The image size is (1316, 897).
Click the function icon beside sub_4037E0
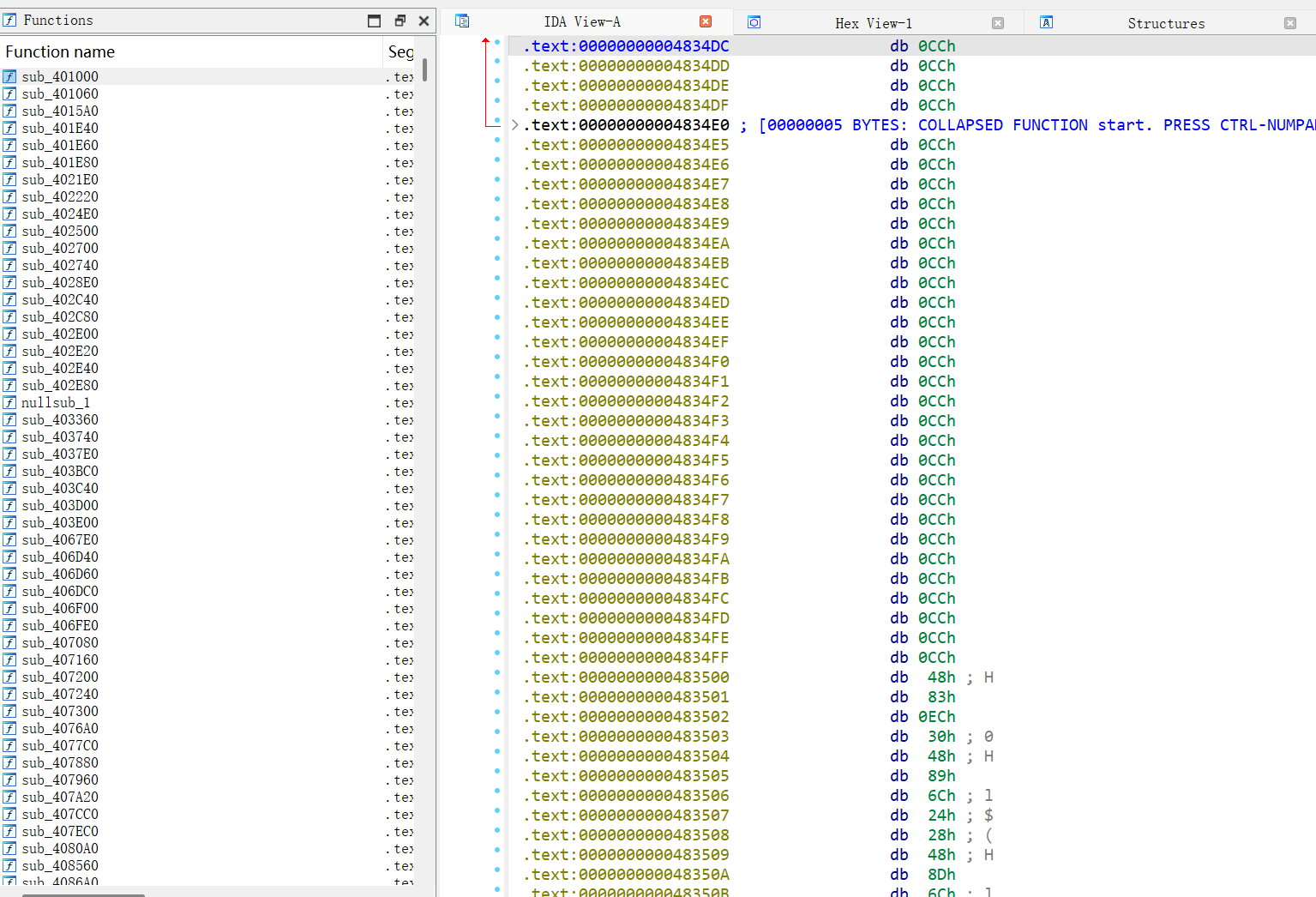pyautogui.click(x=9, y=454)
